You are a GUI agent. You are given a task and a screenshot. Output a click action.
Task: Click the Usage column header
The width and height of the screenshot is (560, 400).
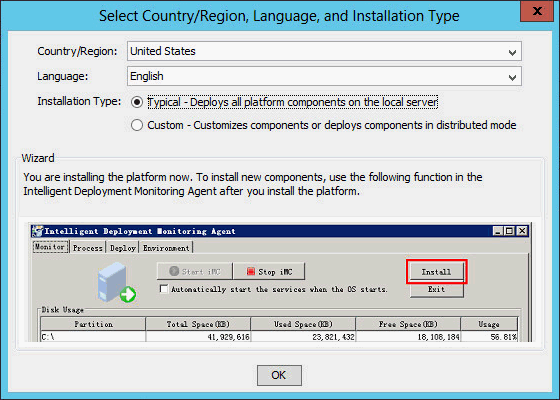tap(489, 324)
